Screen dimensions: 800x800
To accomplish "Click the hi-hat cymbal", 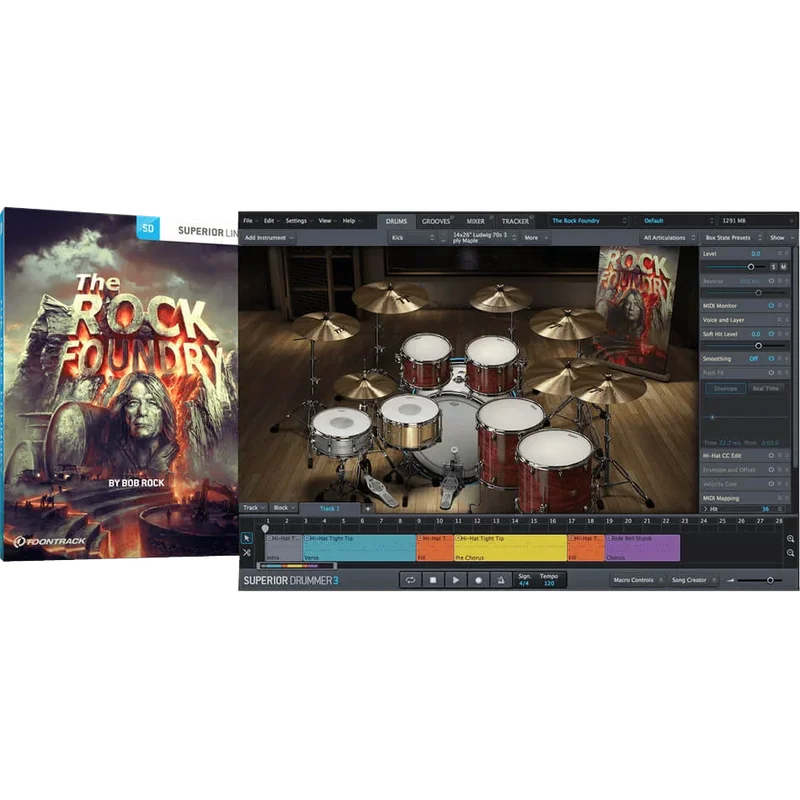I will (x=364, y=387).
